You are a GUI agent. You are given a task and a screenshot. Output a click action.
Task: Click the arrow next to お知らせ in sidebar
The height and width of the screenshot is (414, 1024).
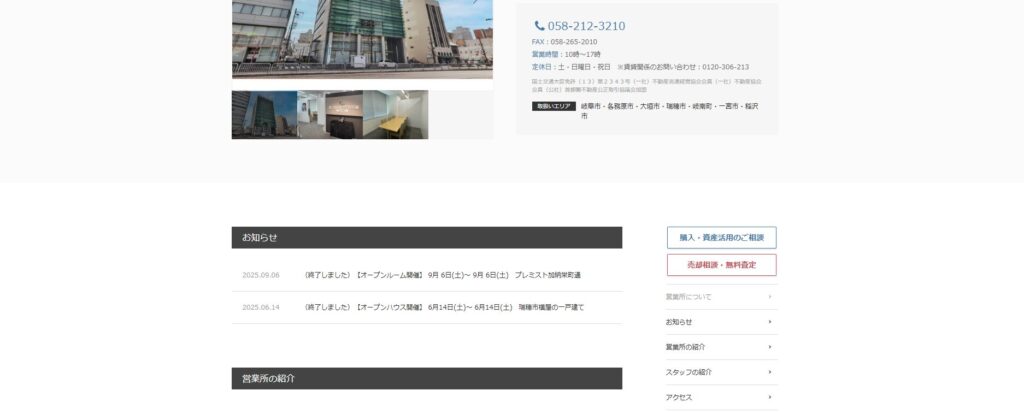click(x=770, y=322)
